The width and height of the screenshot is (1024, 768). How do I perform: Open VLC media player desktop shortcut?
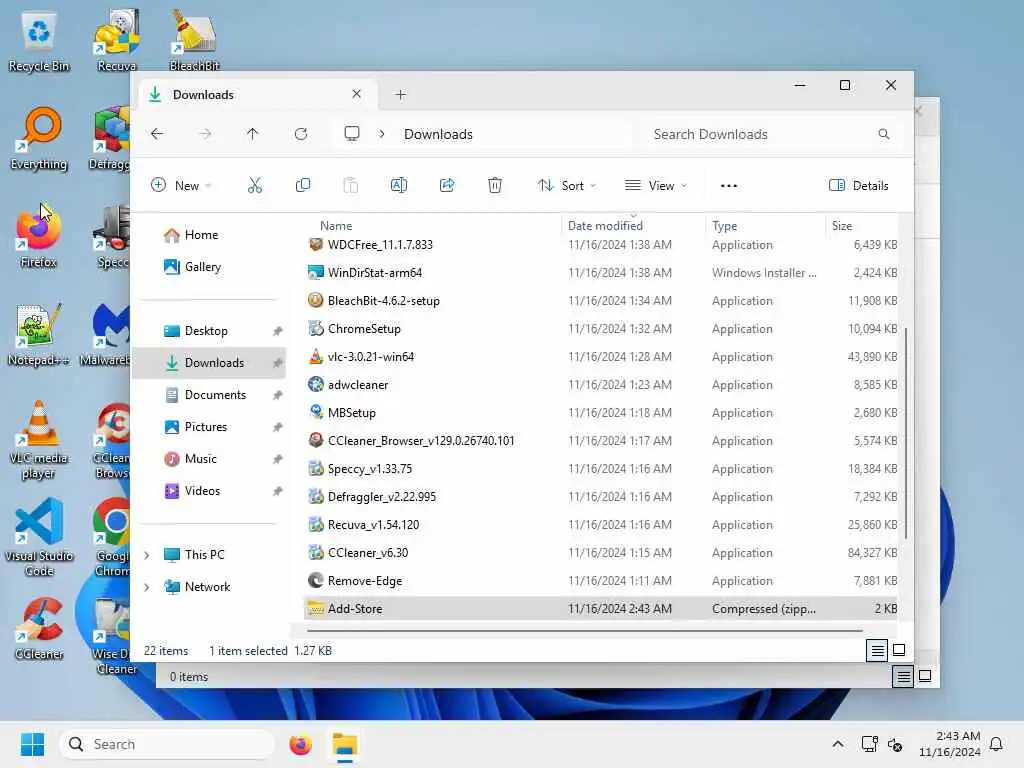[x=39, y=440]
